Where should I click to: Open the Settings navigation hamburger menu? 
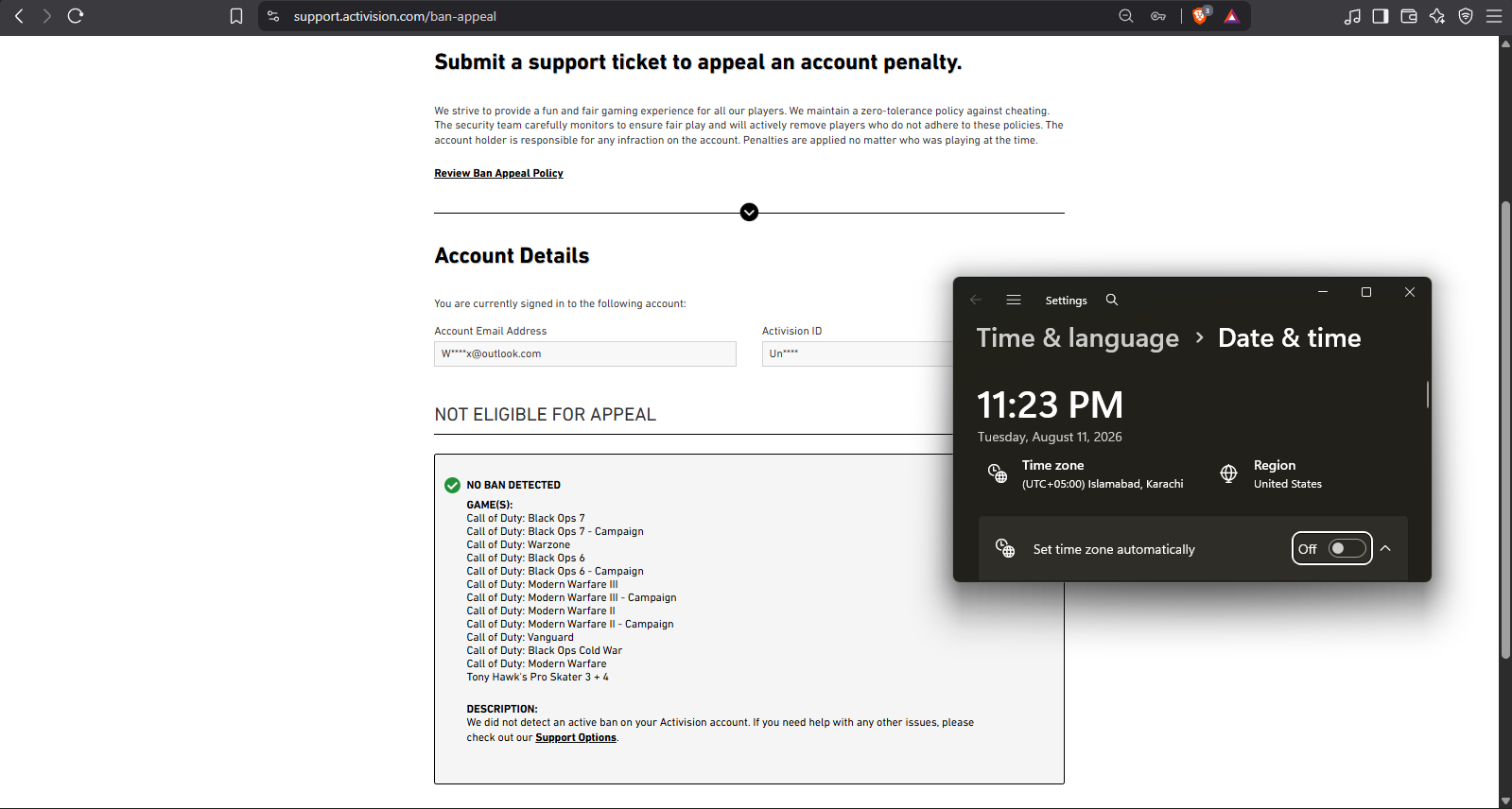tap(1014, 300)
